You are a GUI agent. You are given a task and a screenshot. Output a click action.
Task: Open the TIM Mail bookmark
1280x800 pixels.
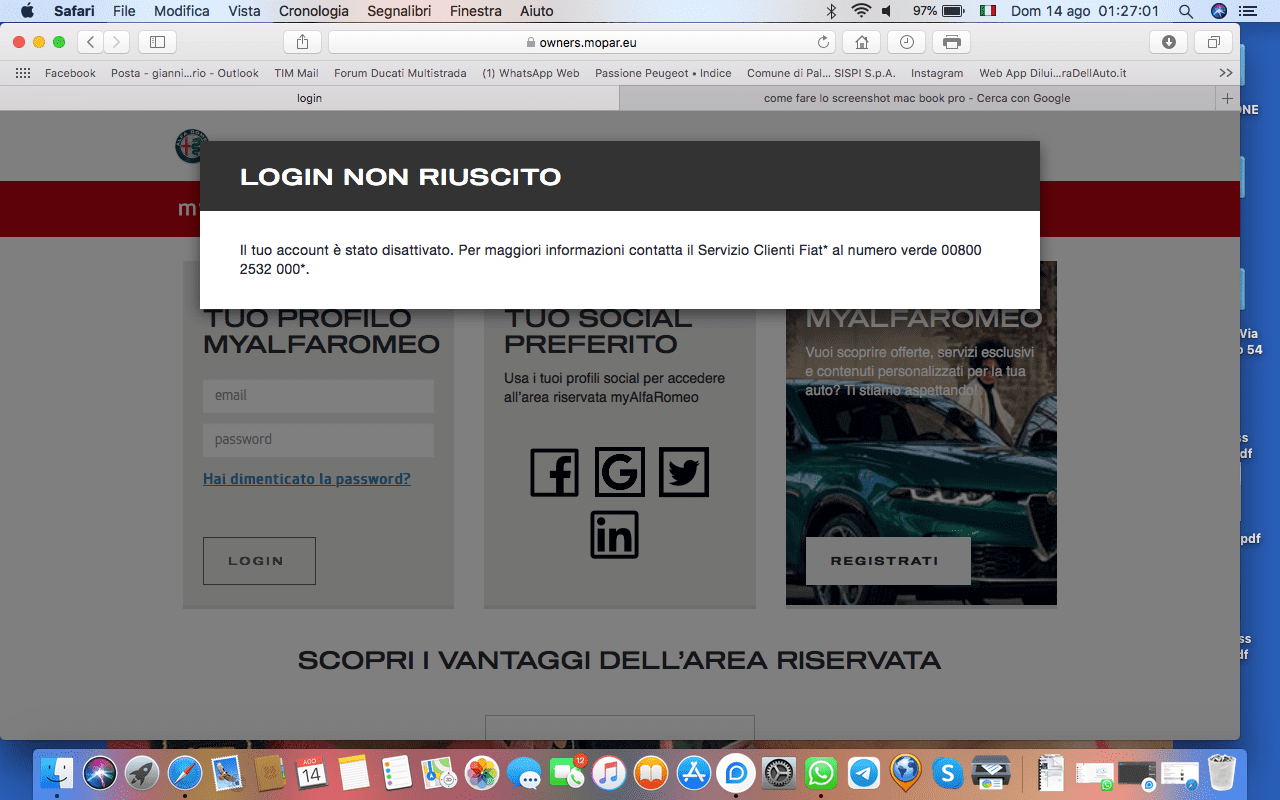pos(297,73)
